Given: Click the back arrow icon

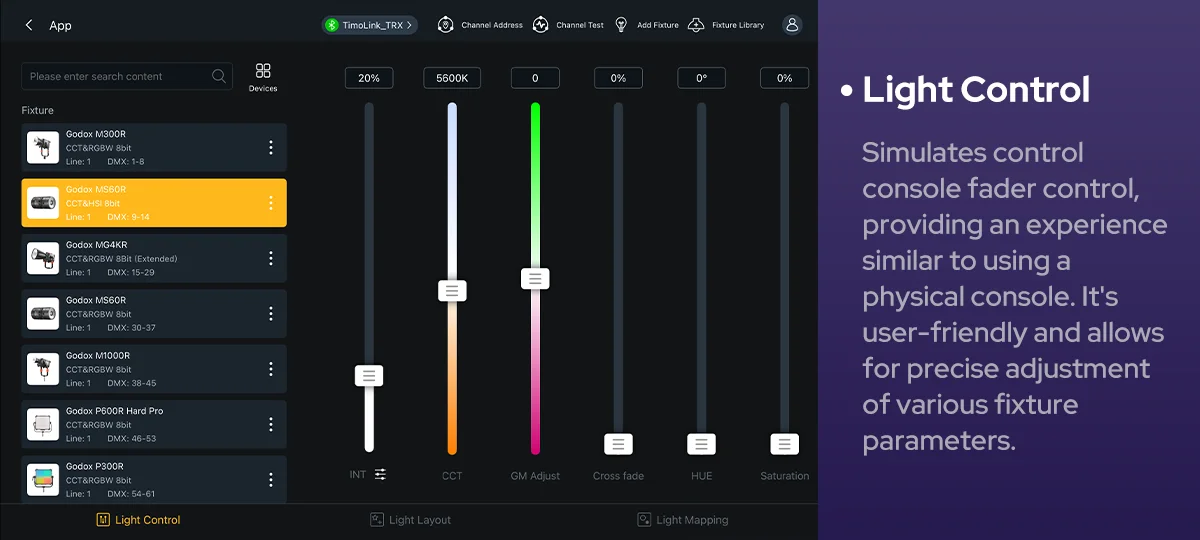Looking at the screenshot, I should tap(29, 25).
